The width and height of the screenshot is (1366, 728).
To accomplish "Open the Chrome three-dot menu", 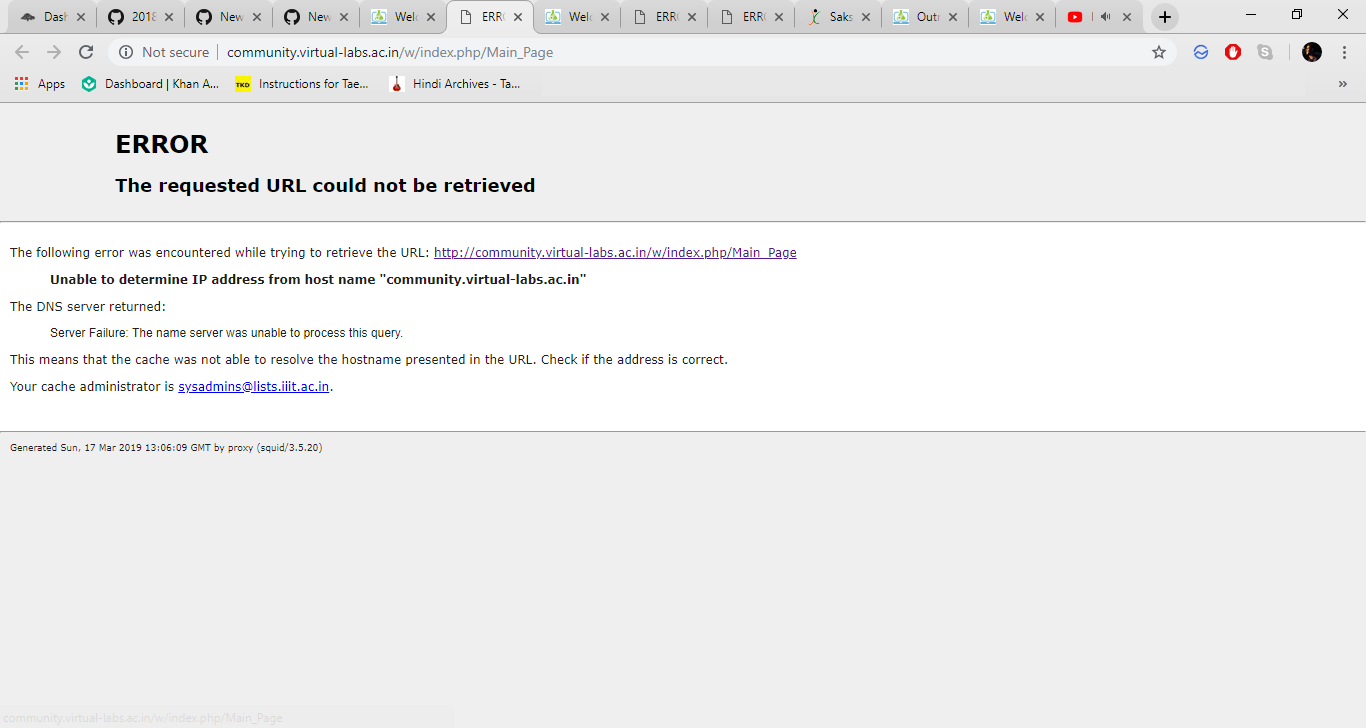I will tap(1344, 52).
